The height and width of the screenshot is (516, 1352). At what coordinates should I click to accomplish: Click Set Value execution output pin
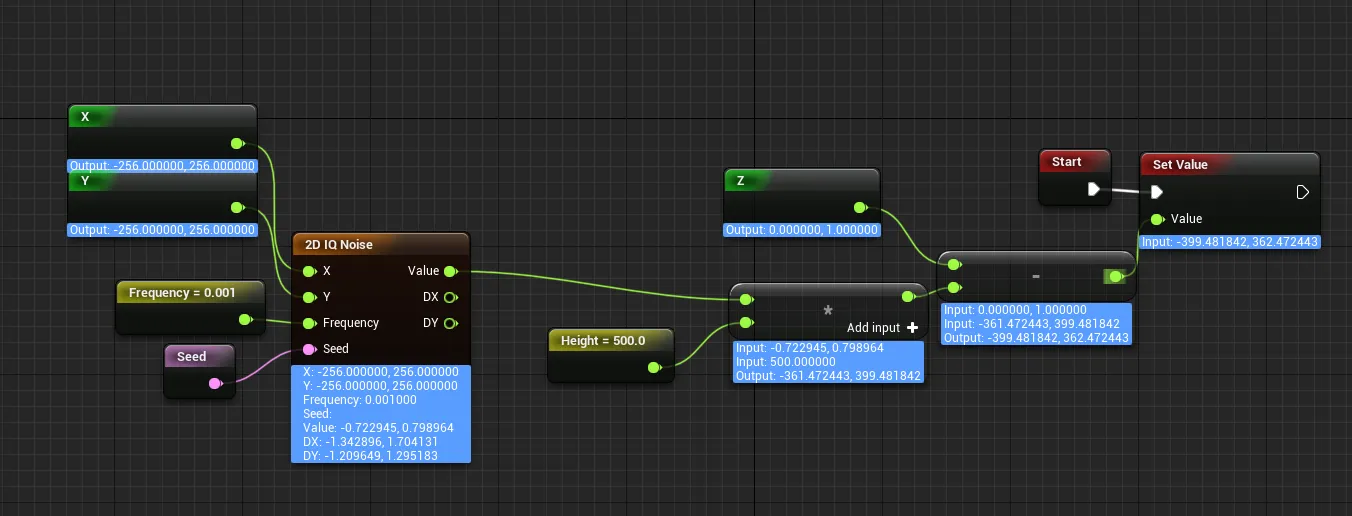point(1302,192)
